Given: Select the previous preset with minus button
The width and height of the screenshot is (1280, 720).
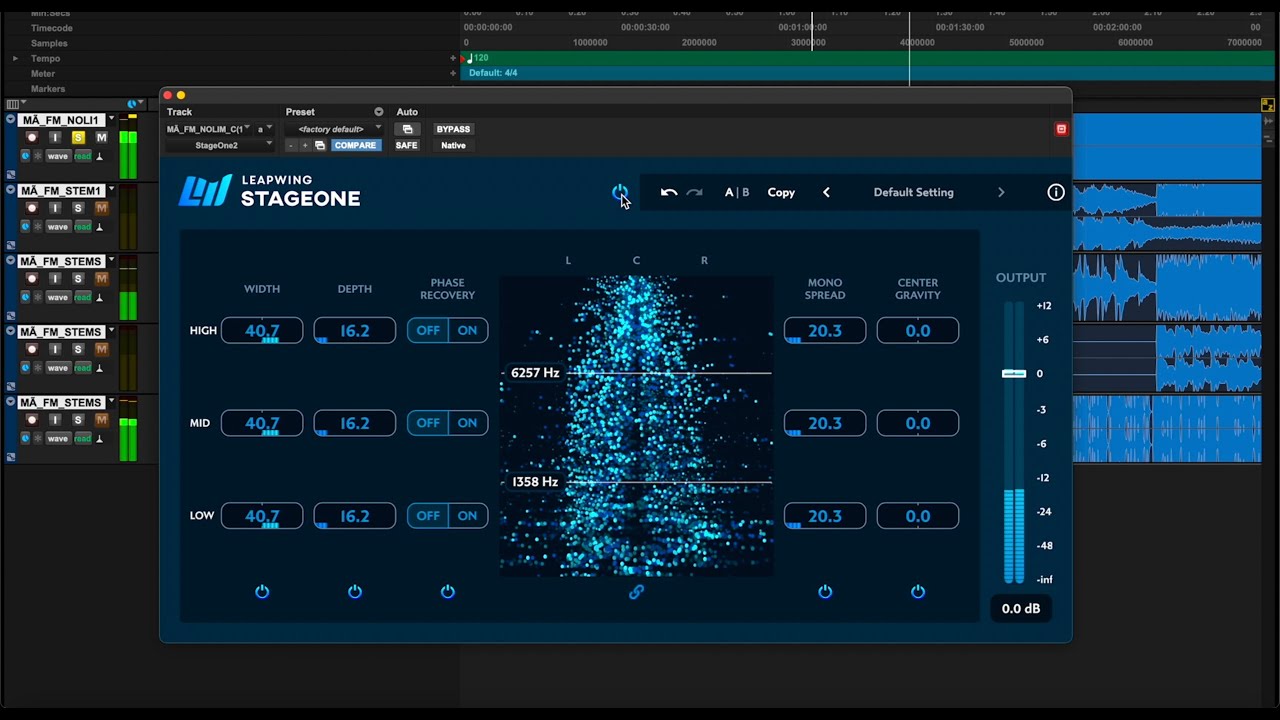Looking at the screenshot, I should pyautogui.click(x=291, y=145).
